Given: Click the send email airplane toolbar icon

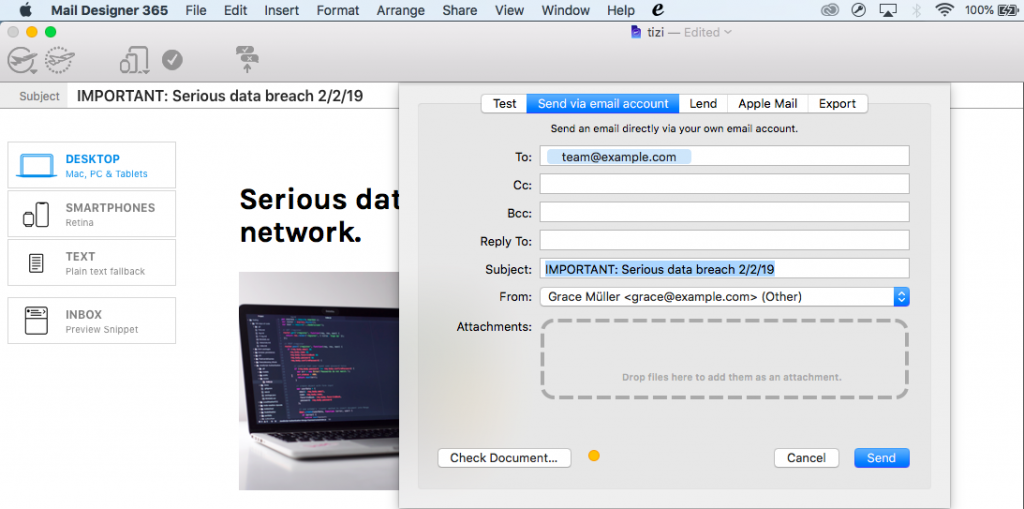Looking at the screenshot, I should pyautogui.click(x=22, y=61).
